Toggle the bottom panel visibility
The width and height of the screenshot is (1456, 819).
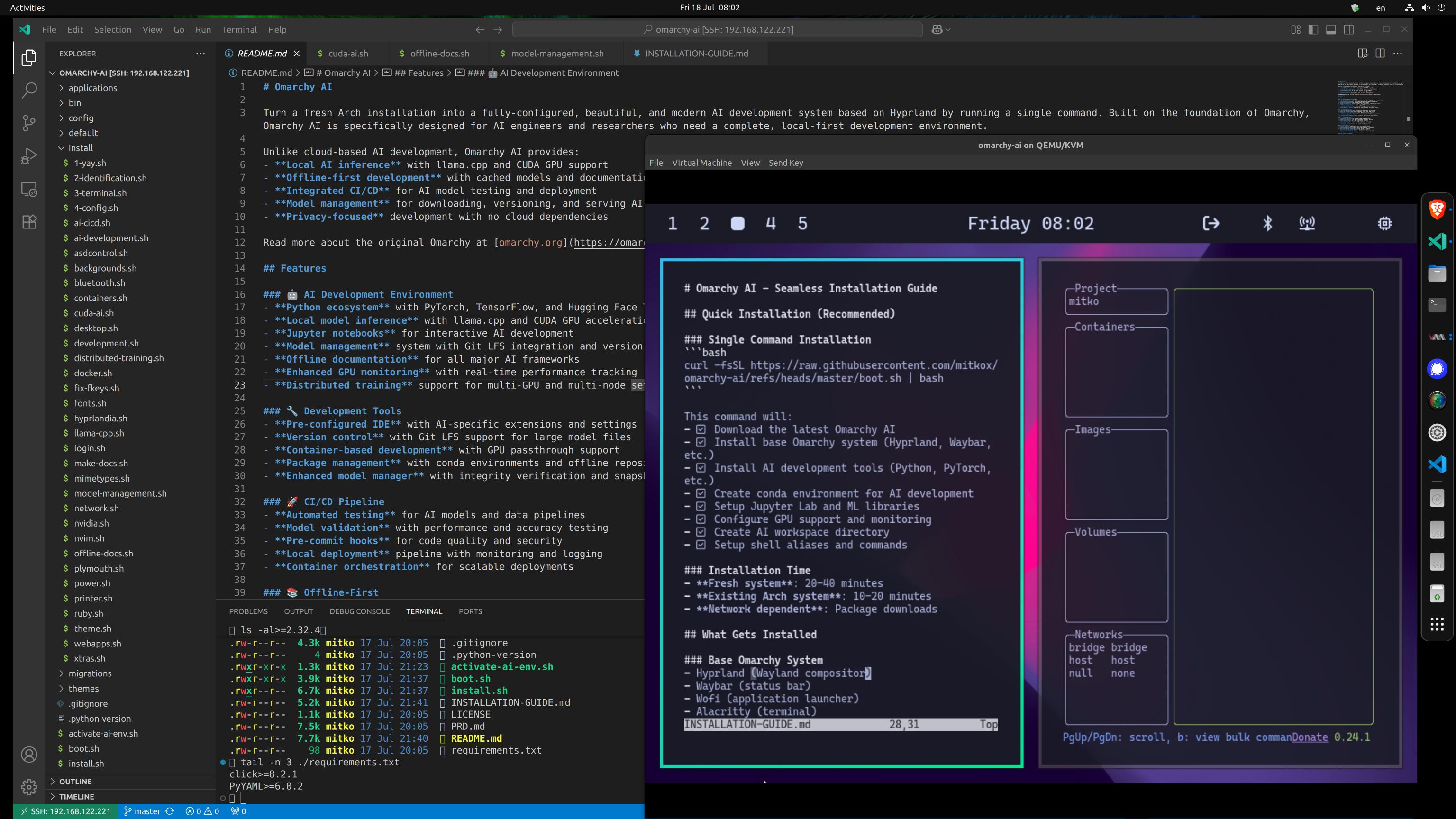click(1331, 29)
